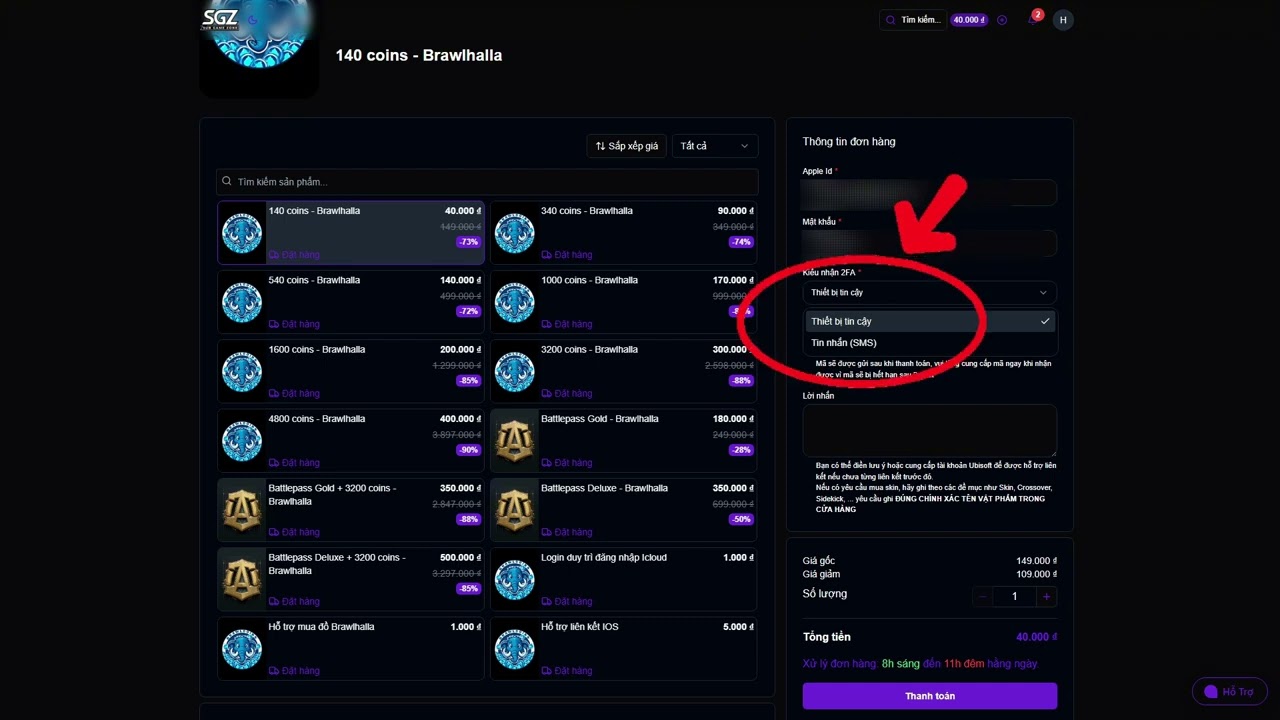Click Đặt hàng under Hỗ trợ mua đồ Brawlhalla
1280x720 pixels.
294,671
